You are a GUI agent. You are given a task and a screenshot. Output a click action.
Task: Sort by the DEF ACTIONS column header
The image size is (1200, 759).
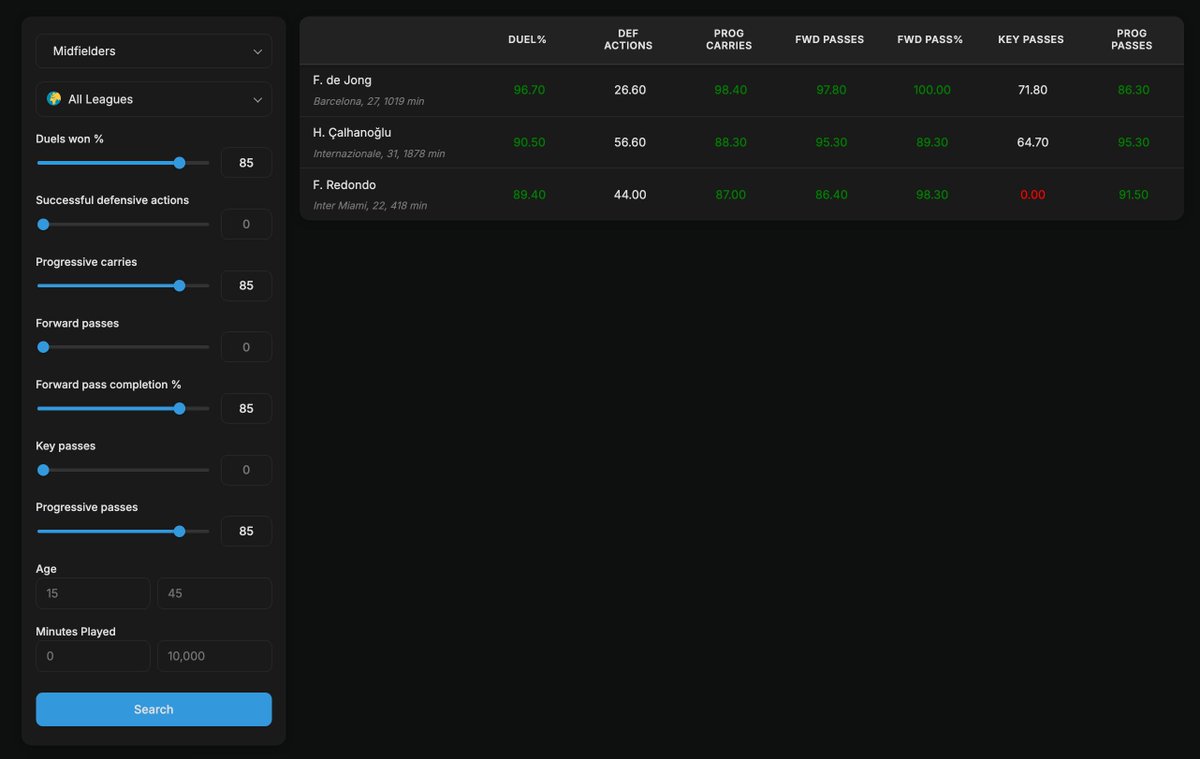coord(629,40)
